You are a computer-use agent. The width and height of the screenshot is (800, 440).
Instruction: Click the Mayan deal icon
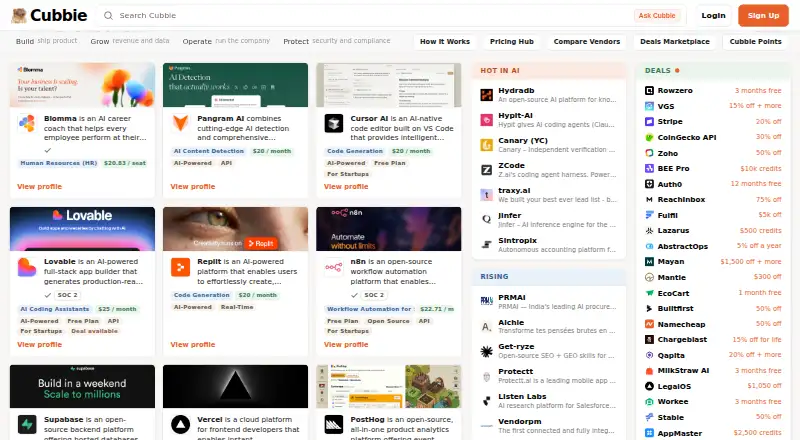coord(649,261)
